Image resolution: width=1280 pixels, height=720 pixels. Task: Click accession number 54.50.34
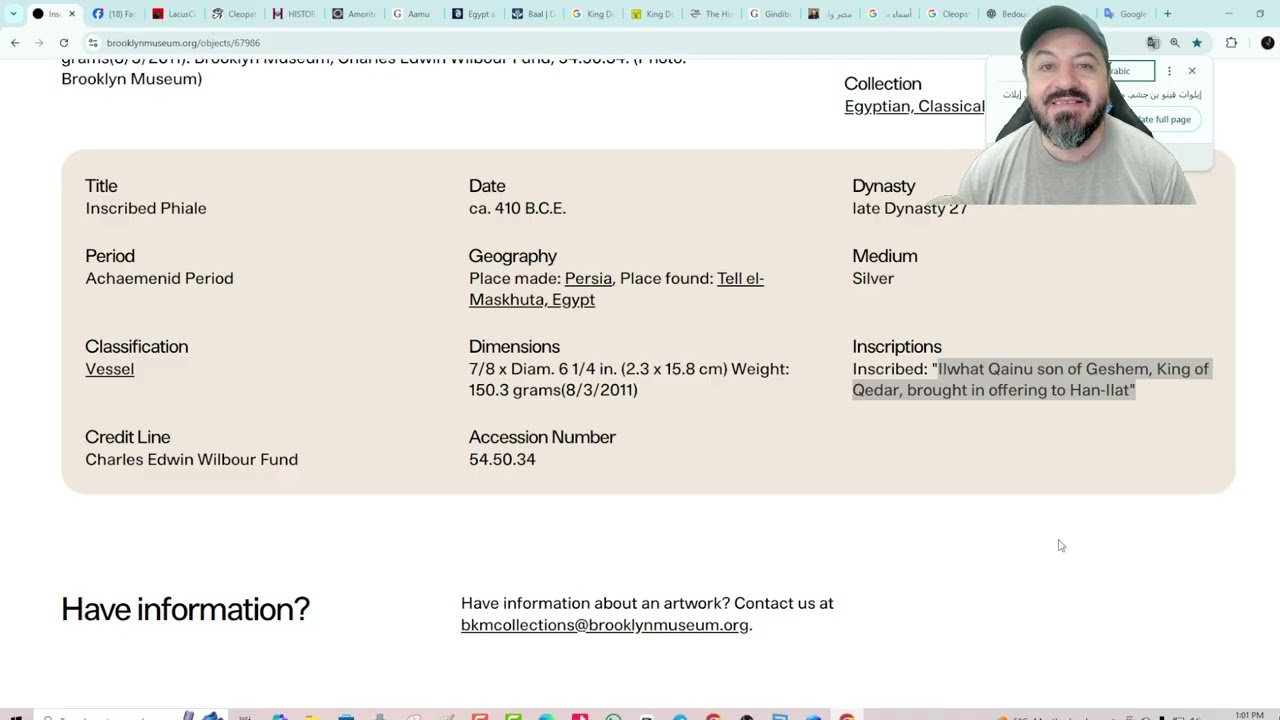pyautogui.click(x=502, y=459)
